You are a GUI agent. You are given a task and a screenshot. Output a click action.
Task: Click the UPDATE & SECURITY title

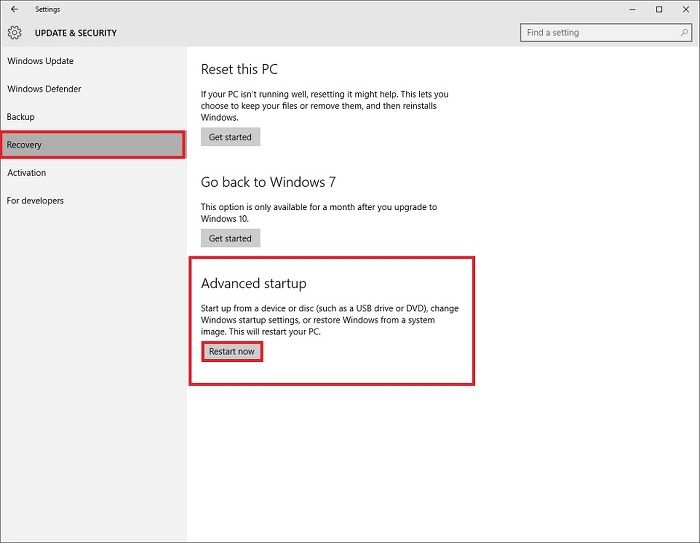click(76, 33)
